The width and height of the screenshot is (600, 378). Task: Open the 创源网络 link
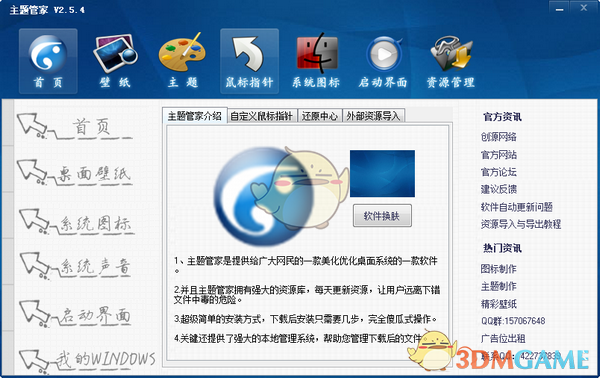pyautogui.click(x=499, y=137)
